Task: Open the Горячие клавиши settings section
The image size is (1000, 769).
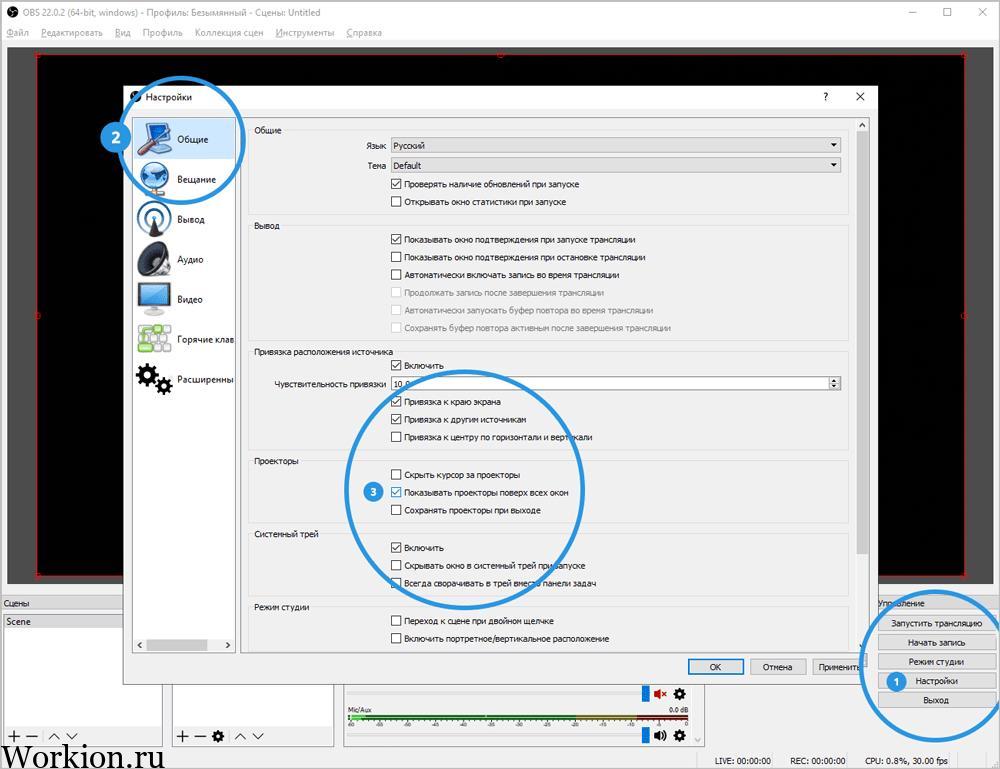Action: point(184,339)
